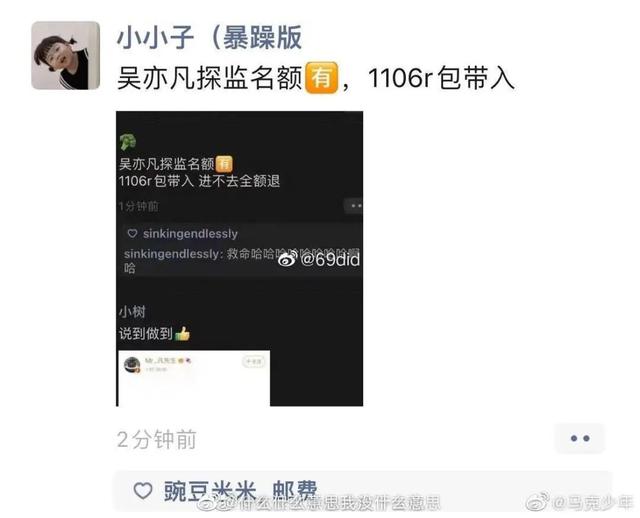Open 邮费's profile from the likes list
640x518 pixels.
295,491
